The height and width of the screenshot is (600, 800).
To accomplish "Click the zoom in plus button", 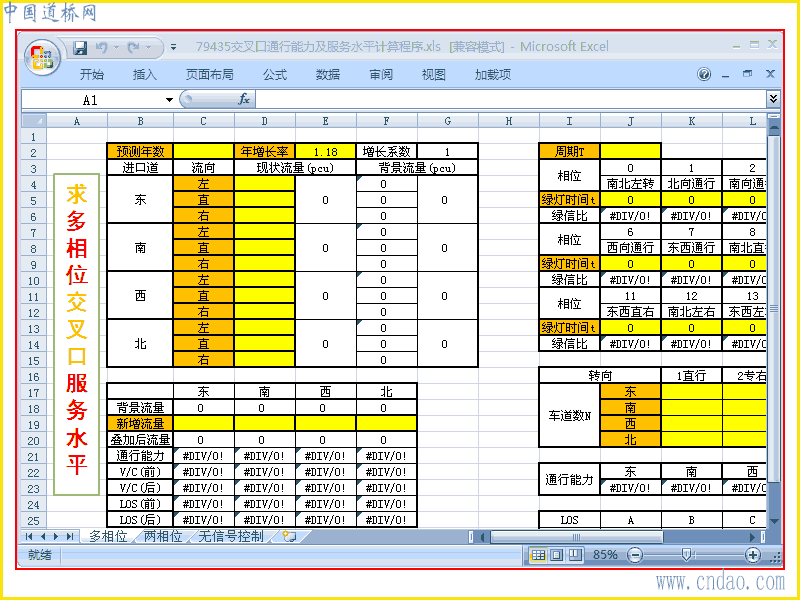I will tap(753, 555).
